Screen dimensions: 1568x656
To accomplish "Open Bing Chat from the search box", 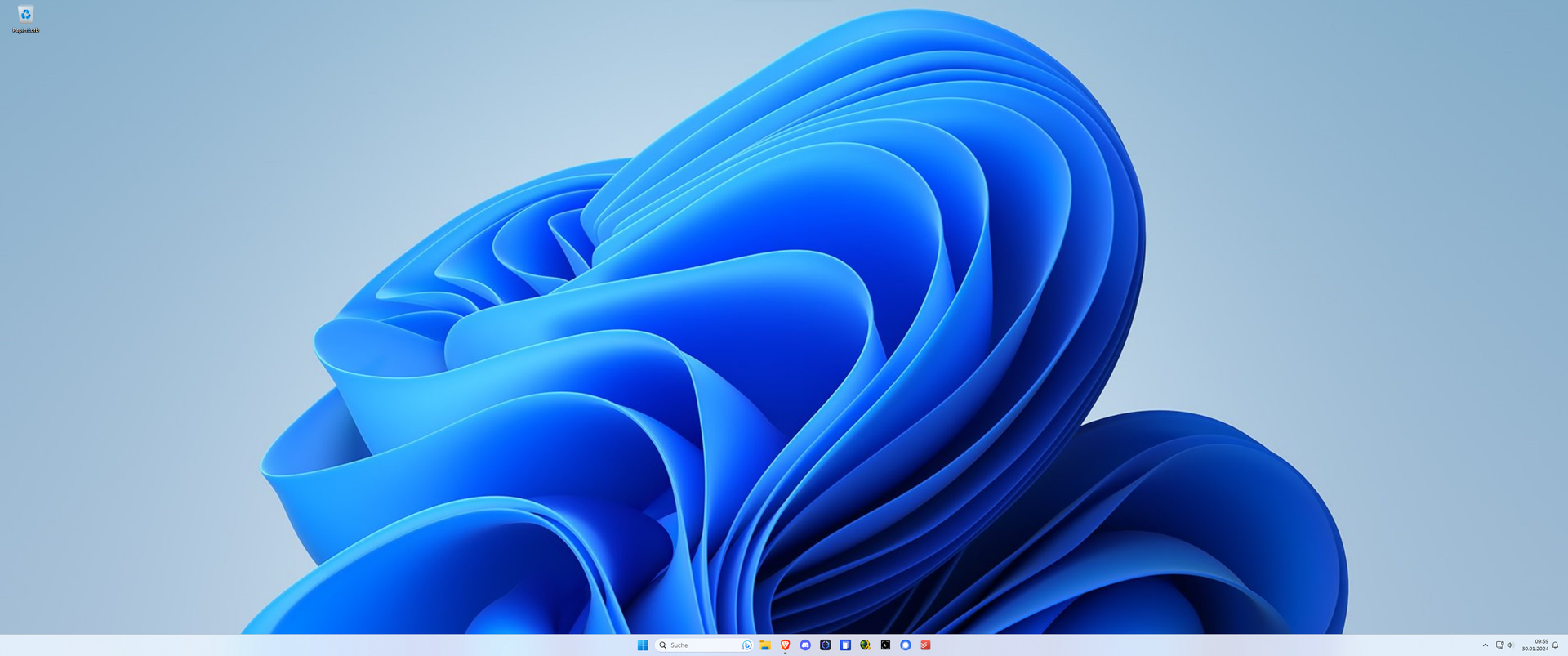I will [746, 645].
